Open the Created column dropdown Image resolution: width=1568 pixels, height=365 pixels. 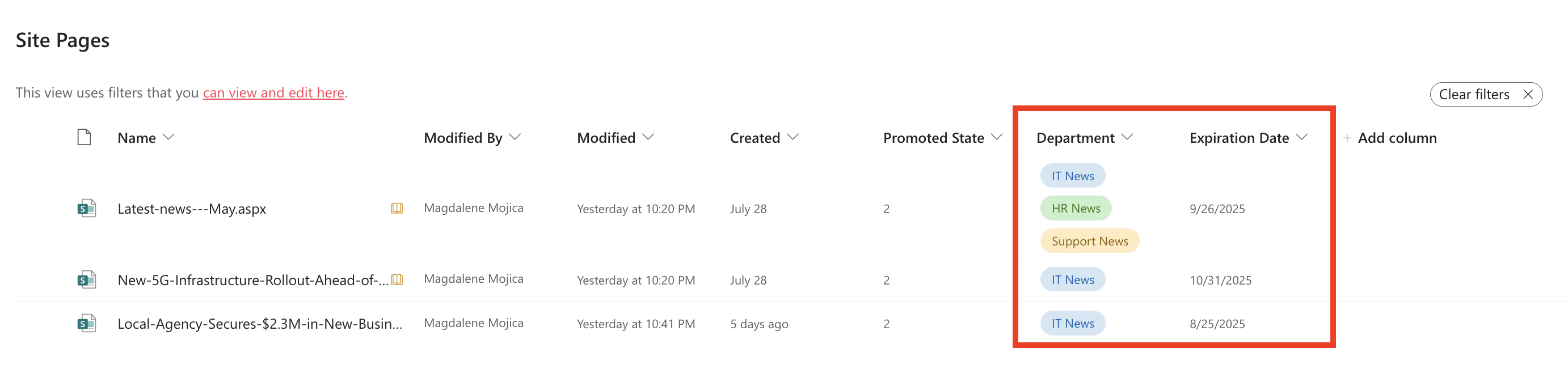pyautogui.click(x=793, y=138)
